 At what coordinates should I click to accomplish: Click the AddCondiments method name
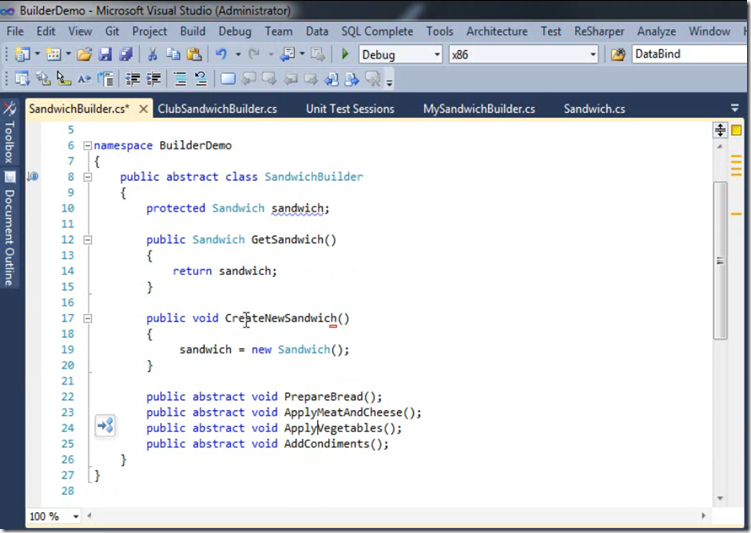pyautogui.click(x=327, y=444)
